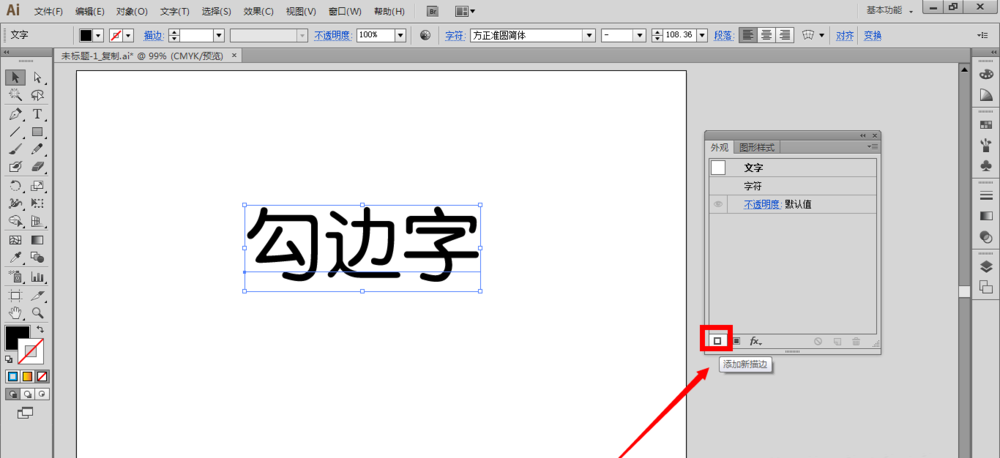Switch to 外观 tab
Viewport: 1000px width, 458px height.
click(x=719, y=147)
